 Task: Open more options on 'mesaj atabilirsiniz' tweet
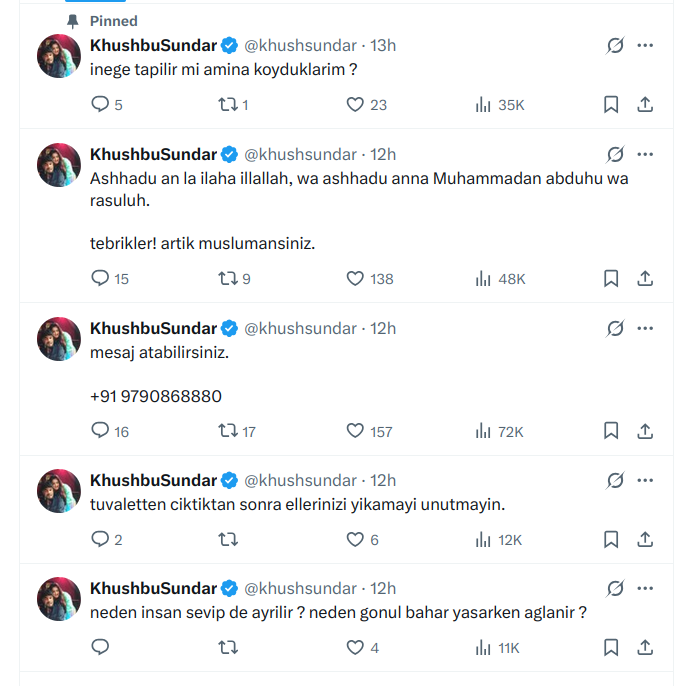point(645,328)
